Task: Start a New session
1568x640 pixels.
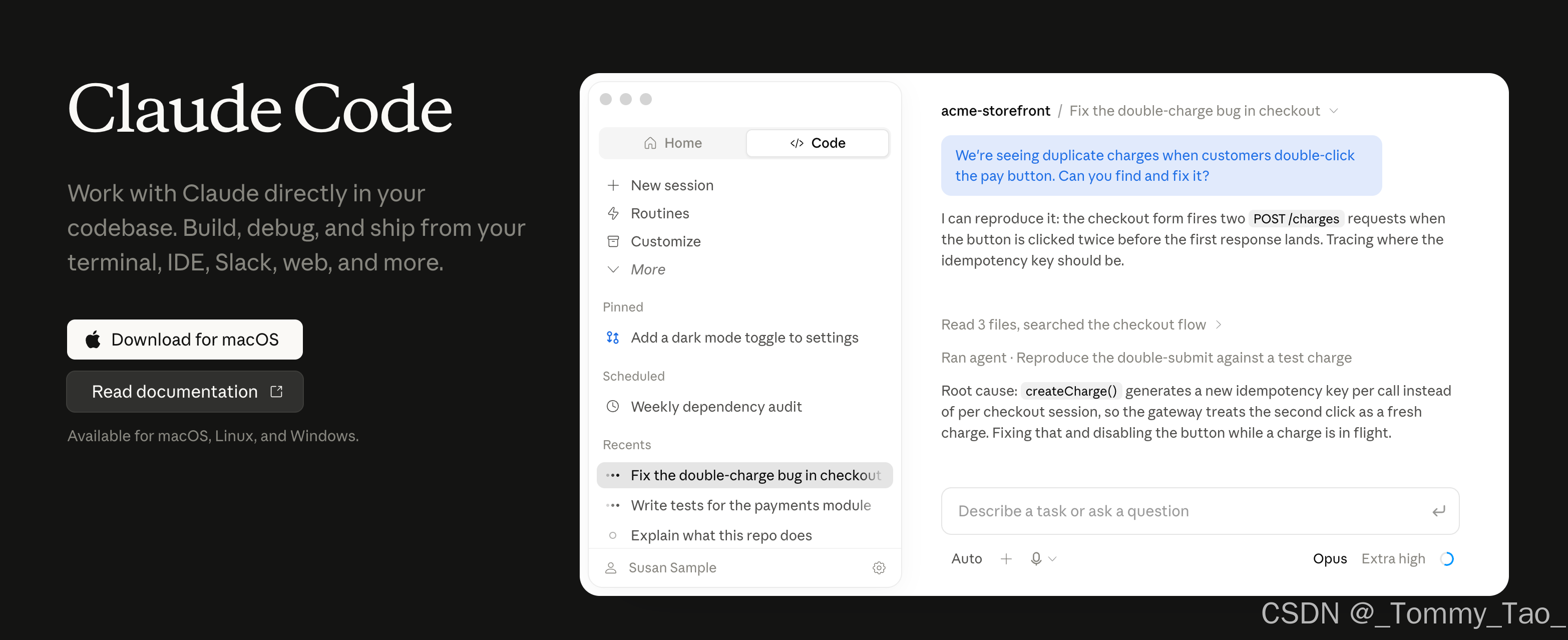Action: (x=671, y=185)
